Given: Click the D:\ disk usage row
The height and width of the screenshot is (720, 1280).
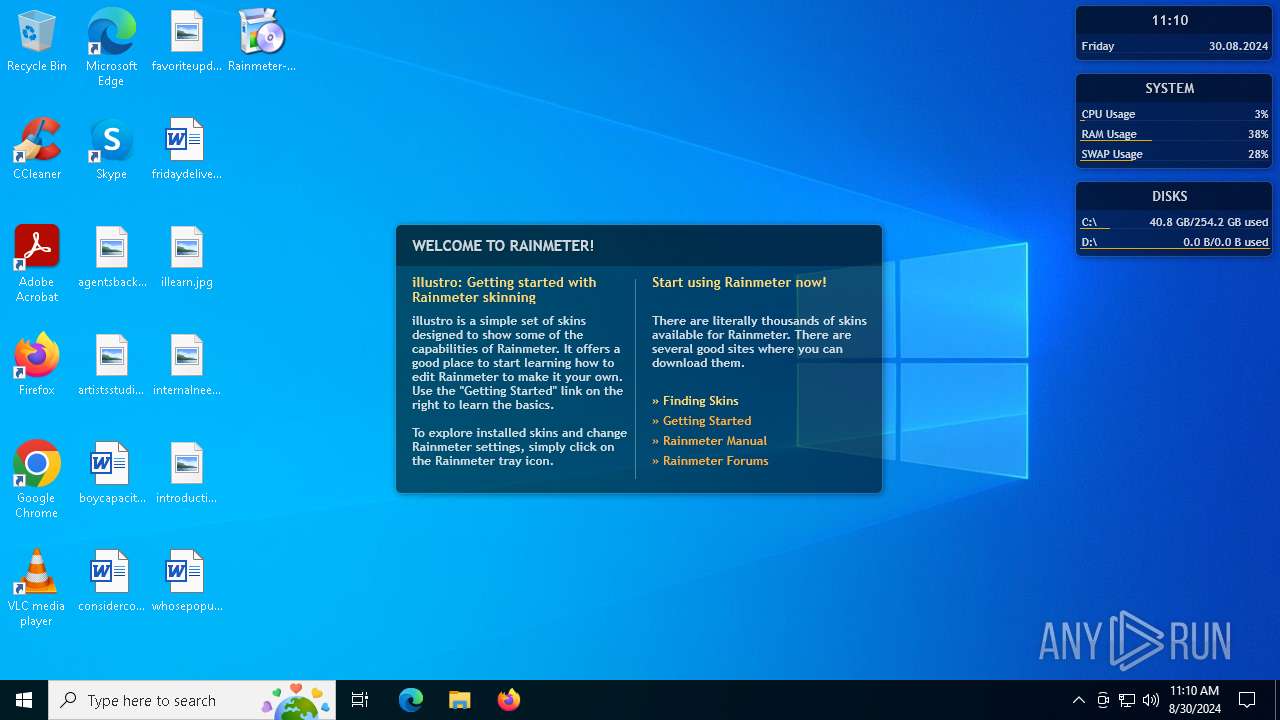Looking at the screenshot, I should point(1174,242).
